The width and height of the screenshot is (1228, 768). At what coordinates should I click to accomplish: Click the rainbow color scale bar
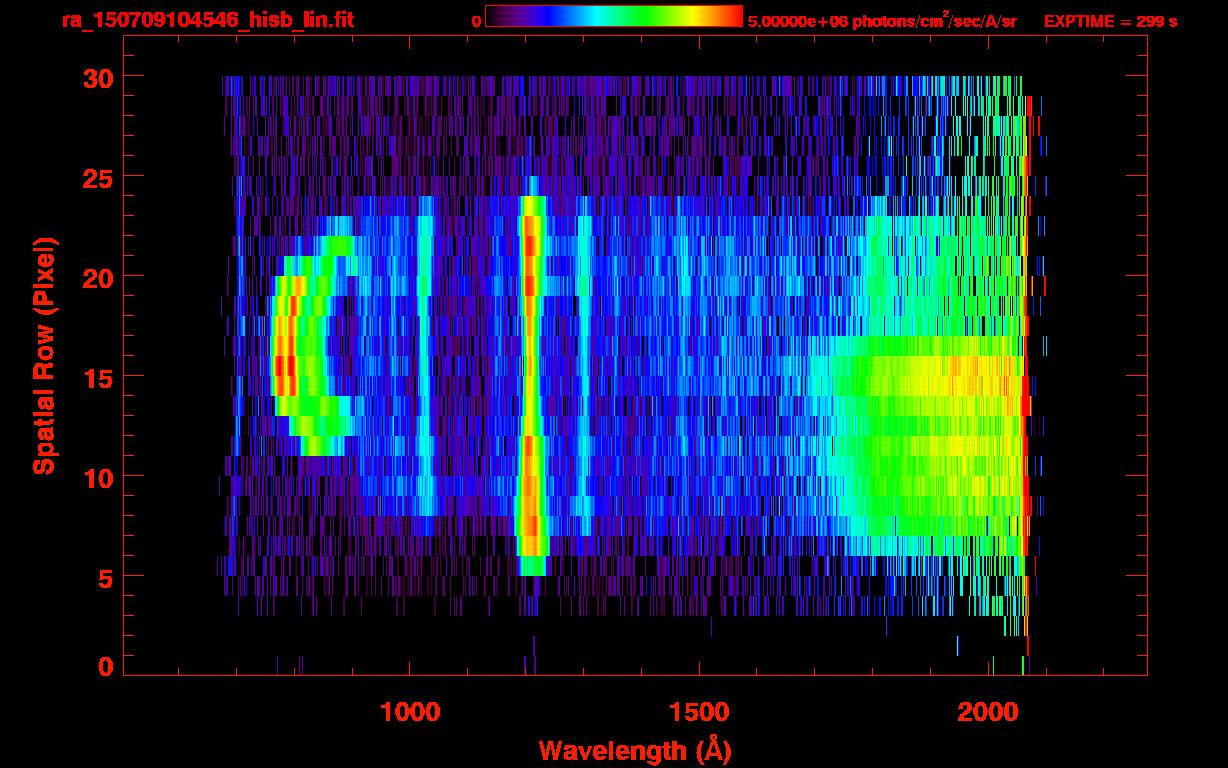[614, 16]
